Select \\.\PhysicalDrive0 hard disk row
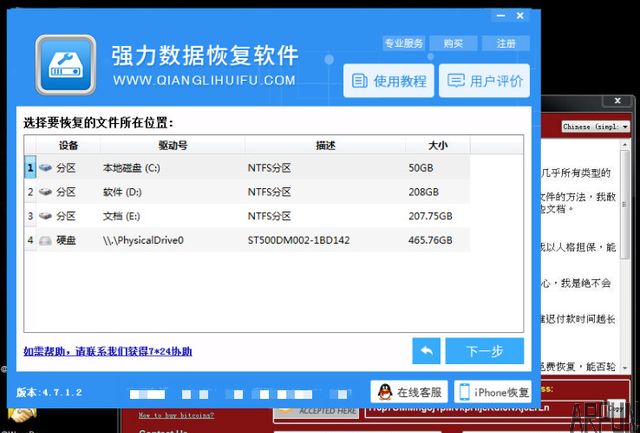640x433 pixels. pyautogui.click(x=247, y=240)
